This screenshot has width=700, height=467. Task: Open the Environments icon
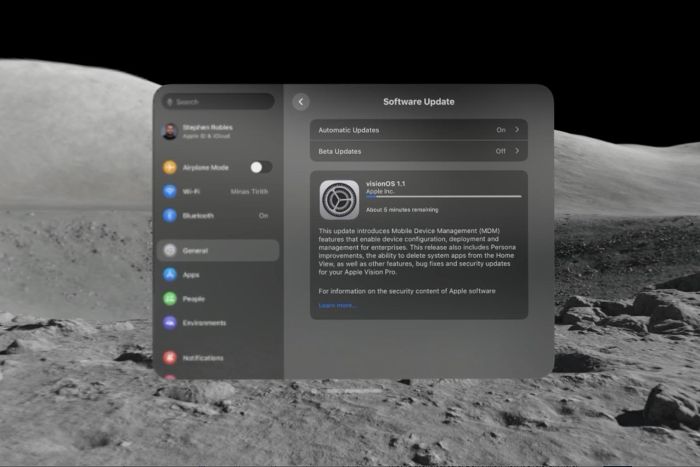point(170,323)
